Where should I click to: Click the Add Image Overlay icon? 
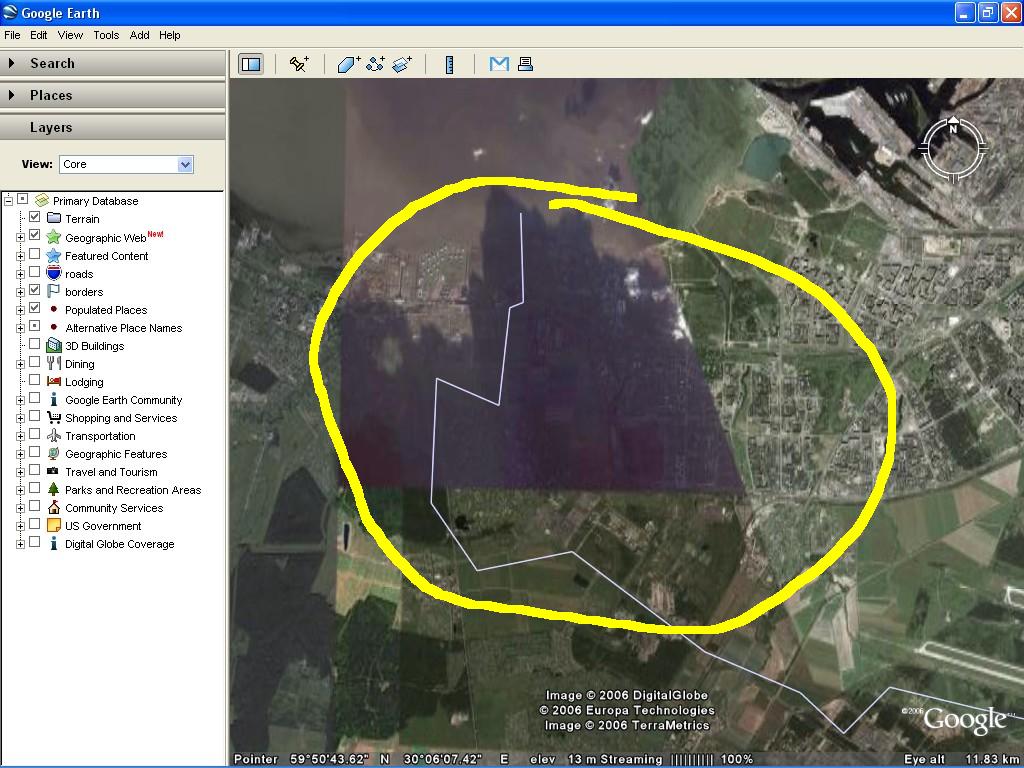(402, 64)
